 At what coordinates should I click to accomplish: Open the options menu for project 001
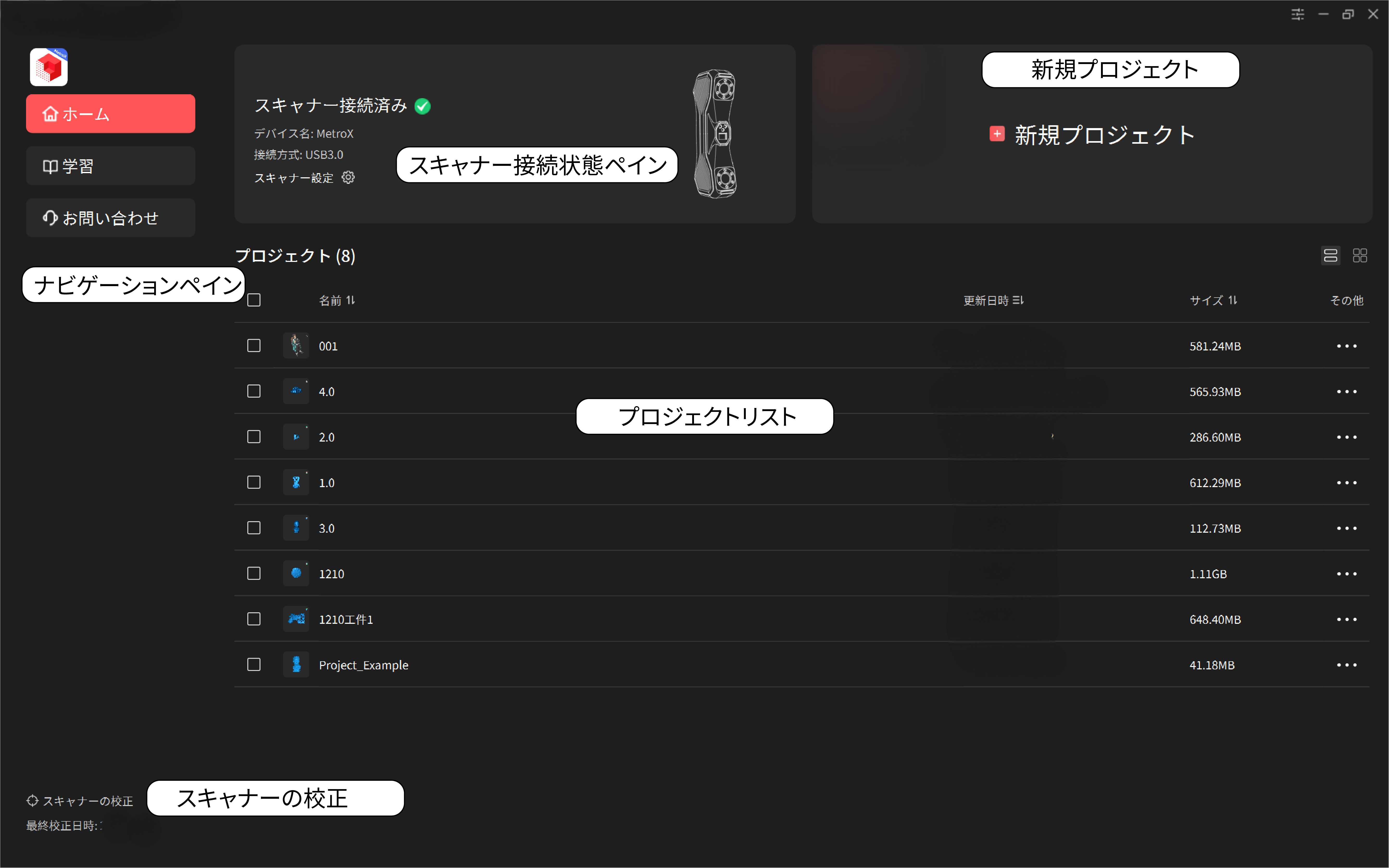(1347, 345)
